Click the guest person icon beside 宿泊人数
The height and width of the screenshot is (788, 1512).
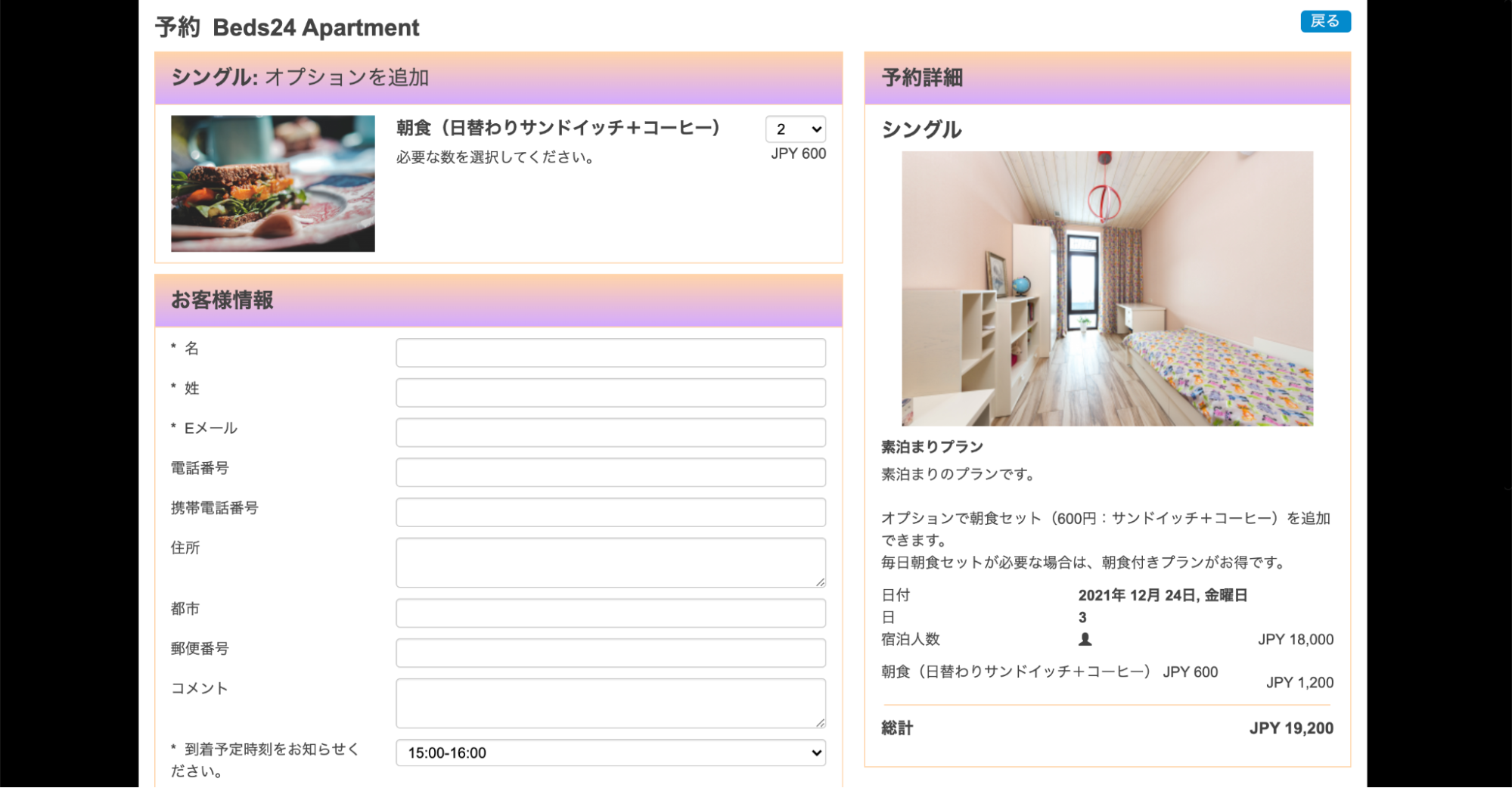1085,639
